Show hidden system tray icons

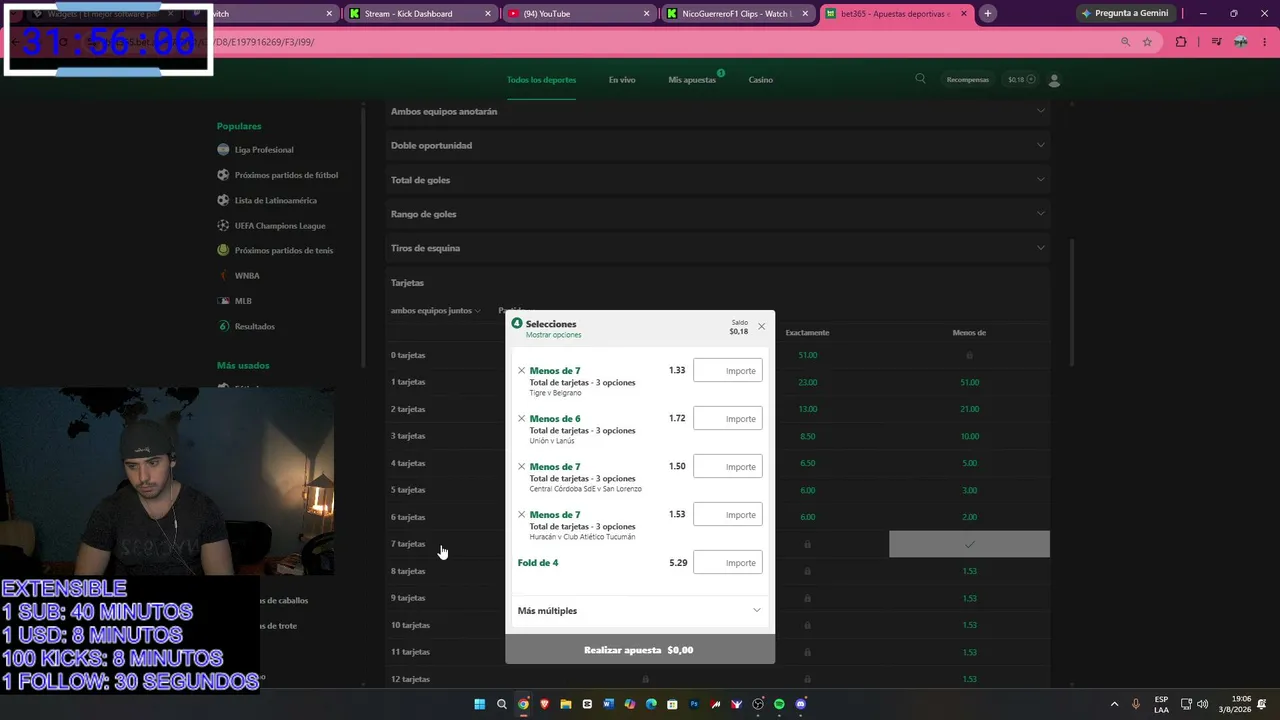(1114, 704)
